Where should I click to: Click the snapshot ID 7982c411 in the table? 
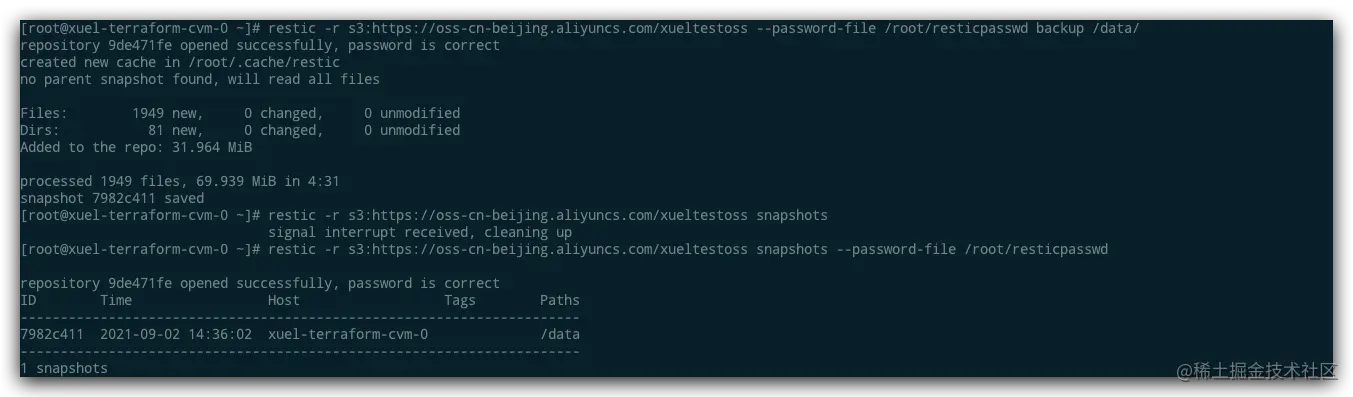pos(52,334)
